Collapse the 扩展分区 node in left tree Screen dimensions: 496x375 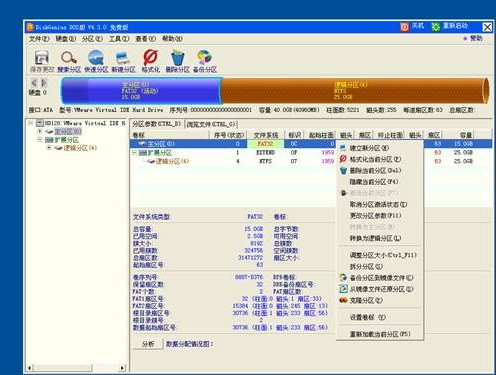pyautogui.click(x=40, y=139)
